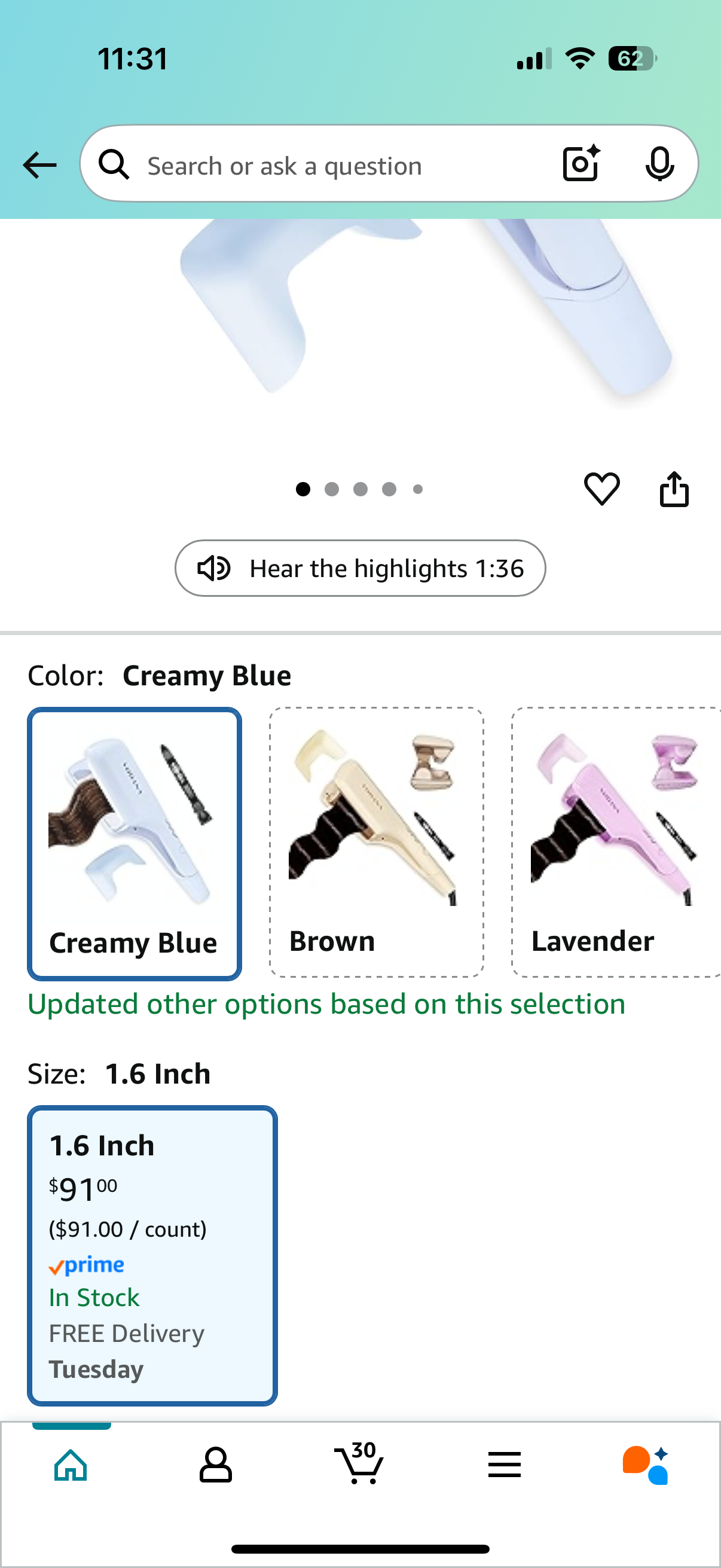
Task: Choose the 1.6 Inch size option
Action: pyautogui.click(x=152, y=1255)
